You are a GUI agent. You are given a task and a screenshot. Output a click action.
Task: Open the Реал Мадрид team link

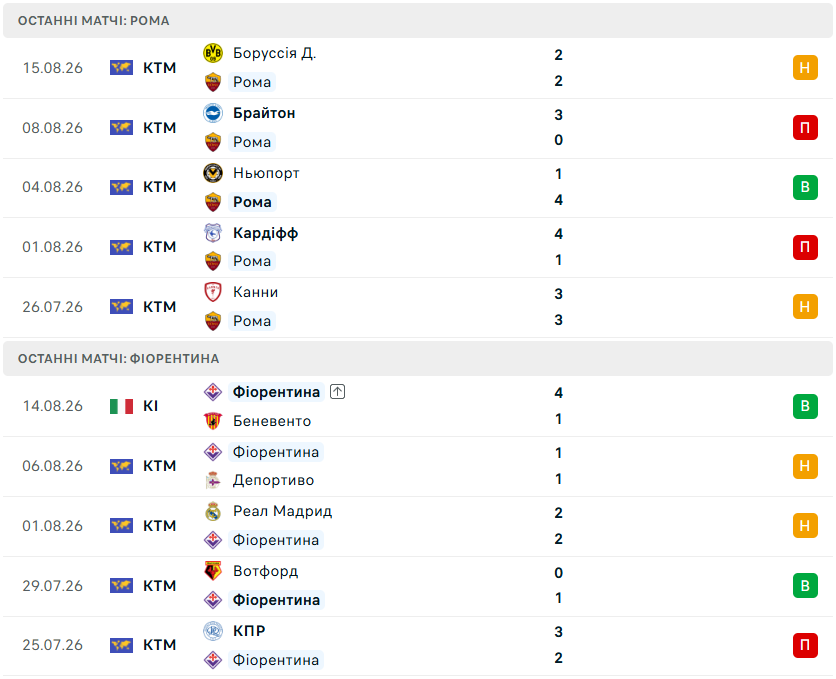[283, 511]
